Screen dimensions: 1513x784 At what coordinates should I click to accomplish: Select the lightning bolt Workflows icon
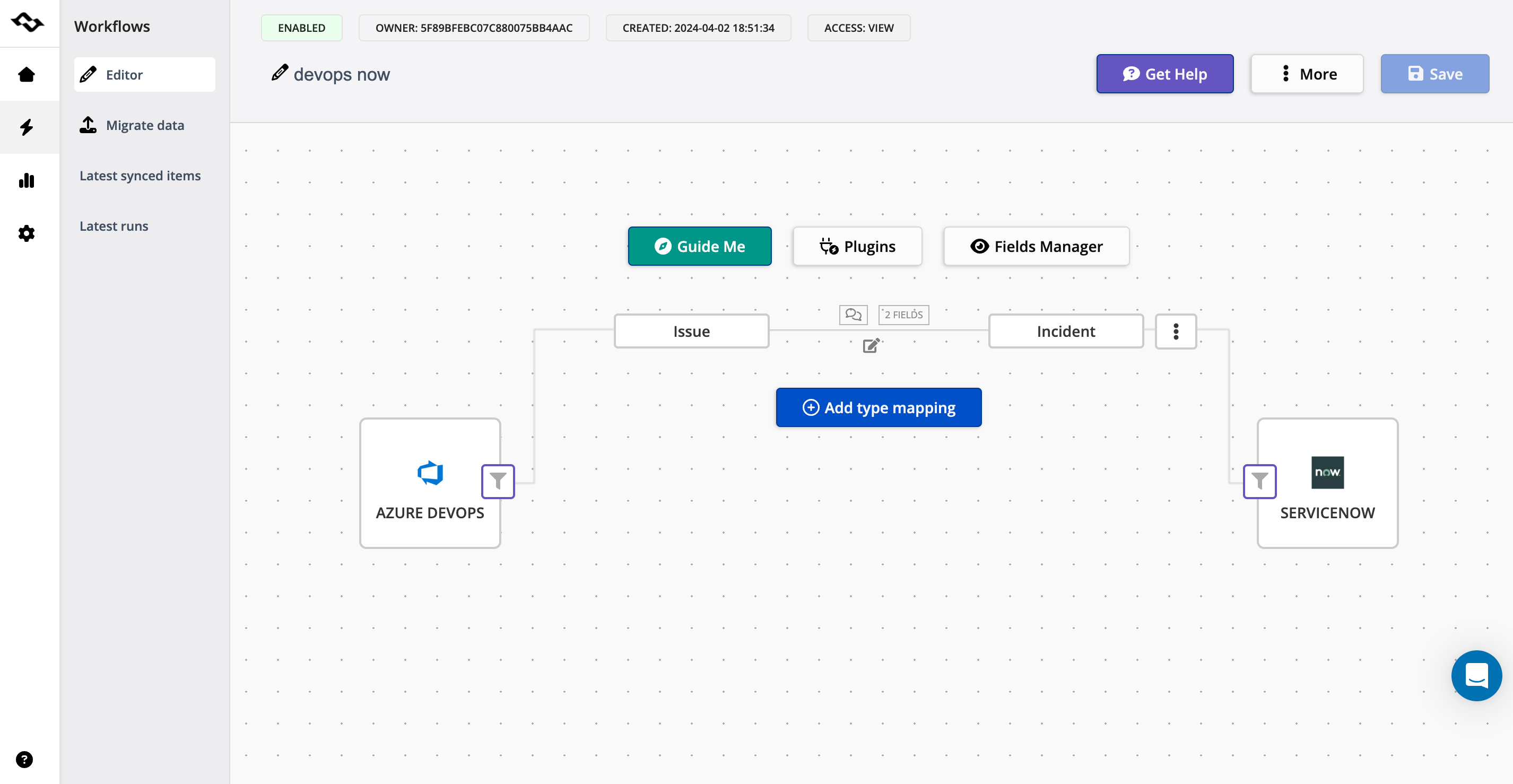click(27, 127)
